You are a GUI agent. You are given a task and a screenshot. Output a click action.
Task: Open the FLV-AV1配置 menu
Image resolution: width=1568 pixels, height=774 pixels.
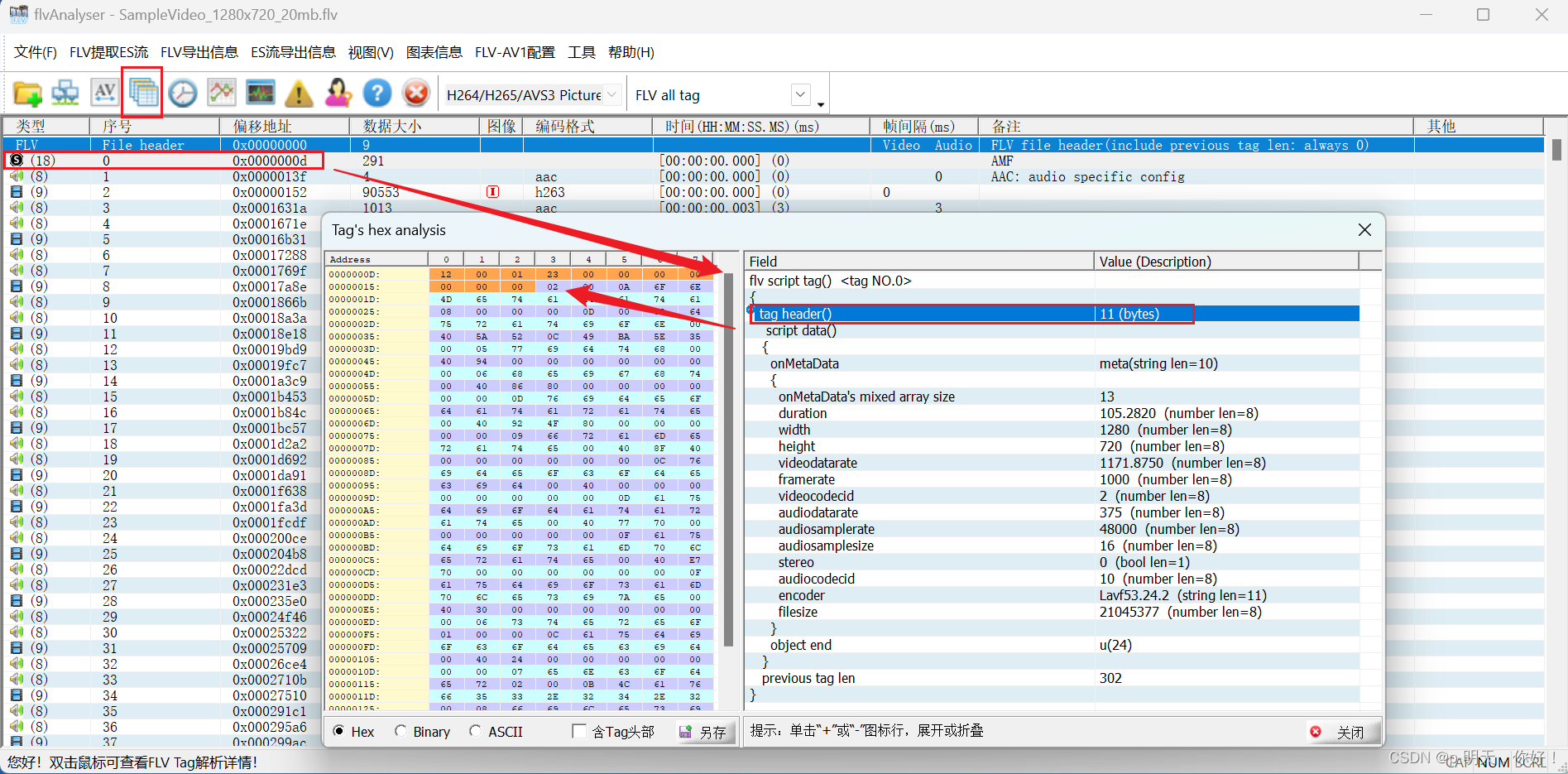[515, 52]
